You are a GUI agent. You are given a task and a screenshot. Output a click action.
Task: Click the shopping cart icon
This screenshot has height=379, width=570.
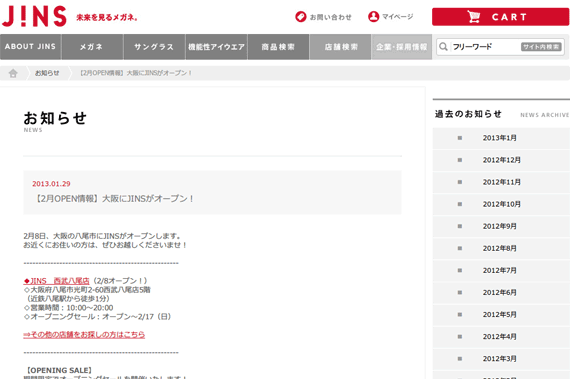474,17
